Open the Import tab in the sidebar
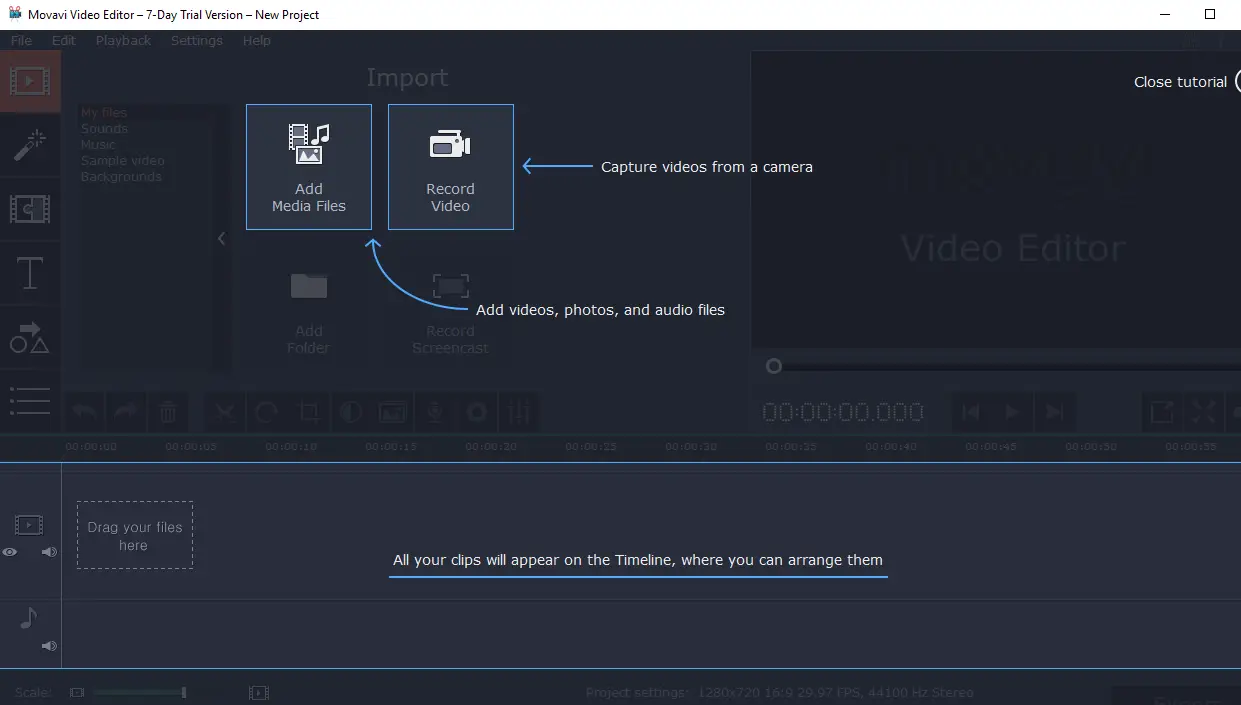 30,81
